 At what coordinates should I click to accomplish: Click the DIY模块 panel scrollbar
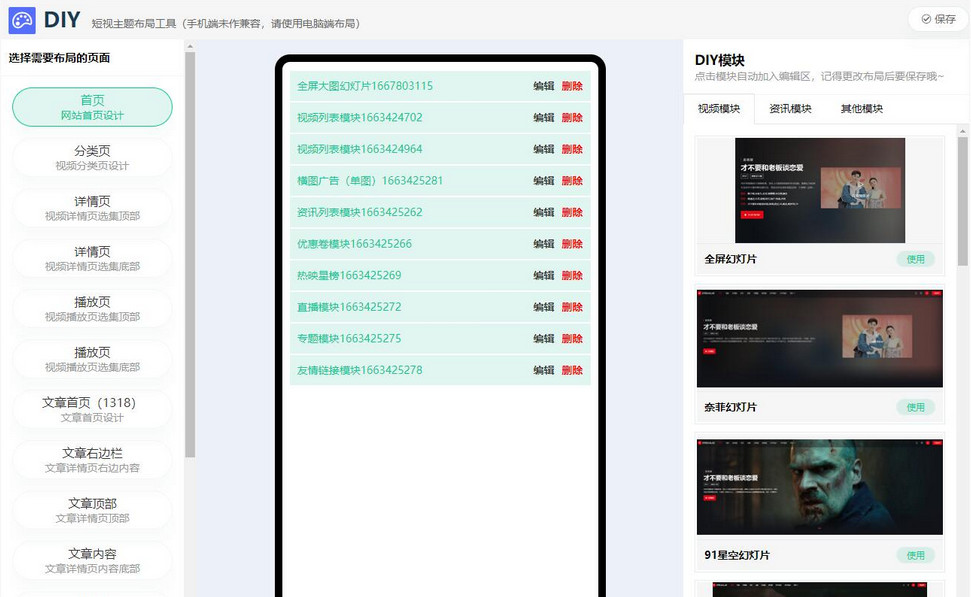(962, 201)
